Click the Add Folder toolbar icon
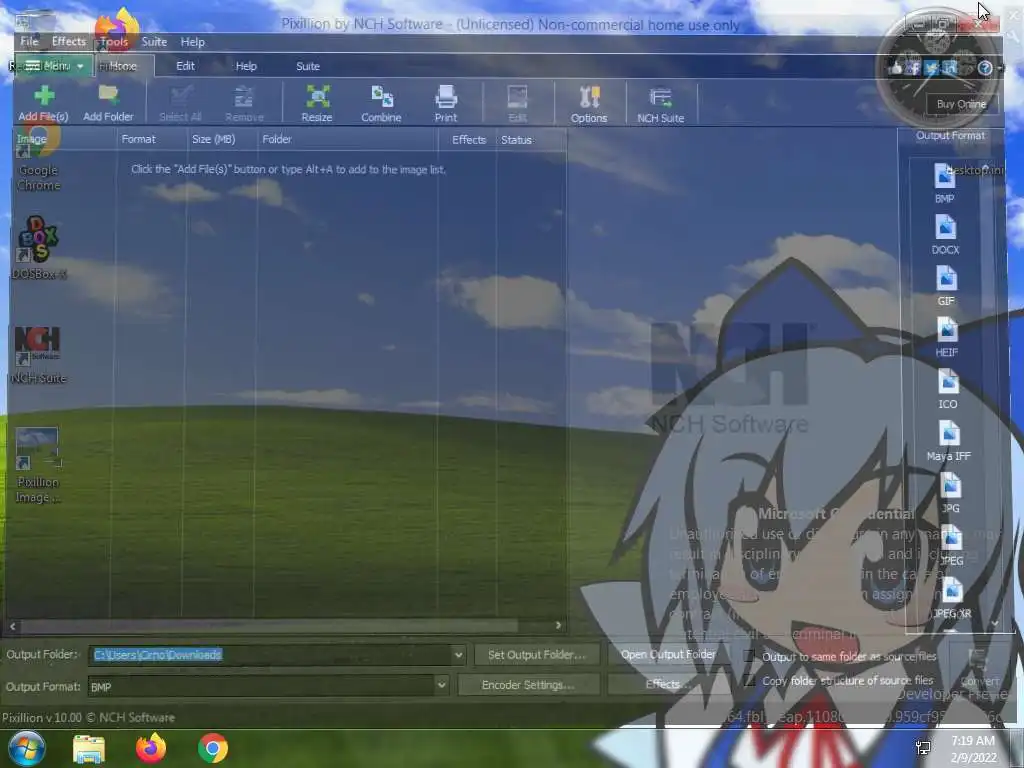Screen dimensions: 1024x768 pyautogui.click(x=108, y=95)
